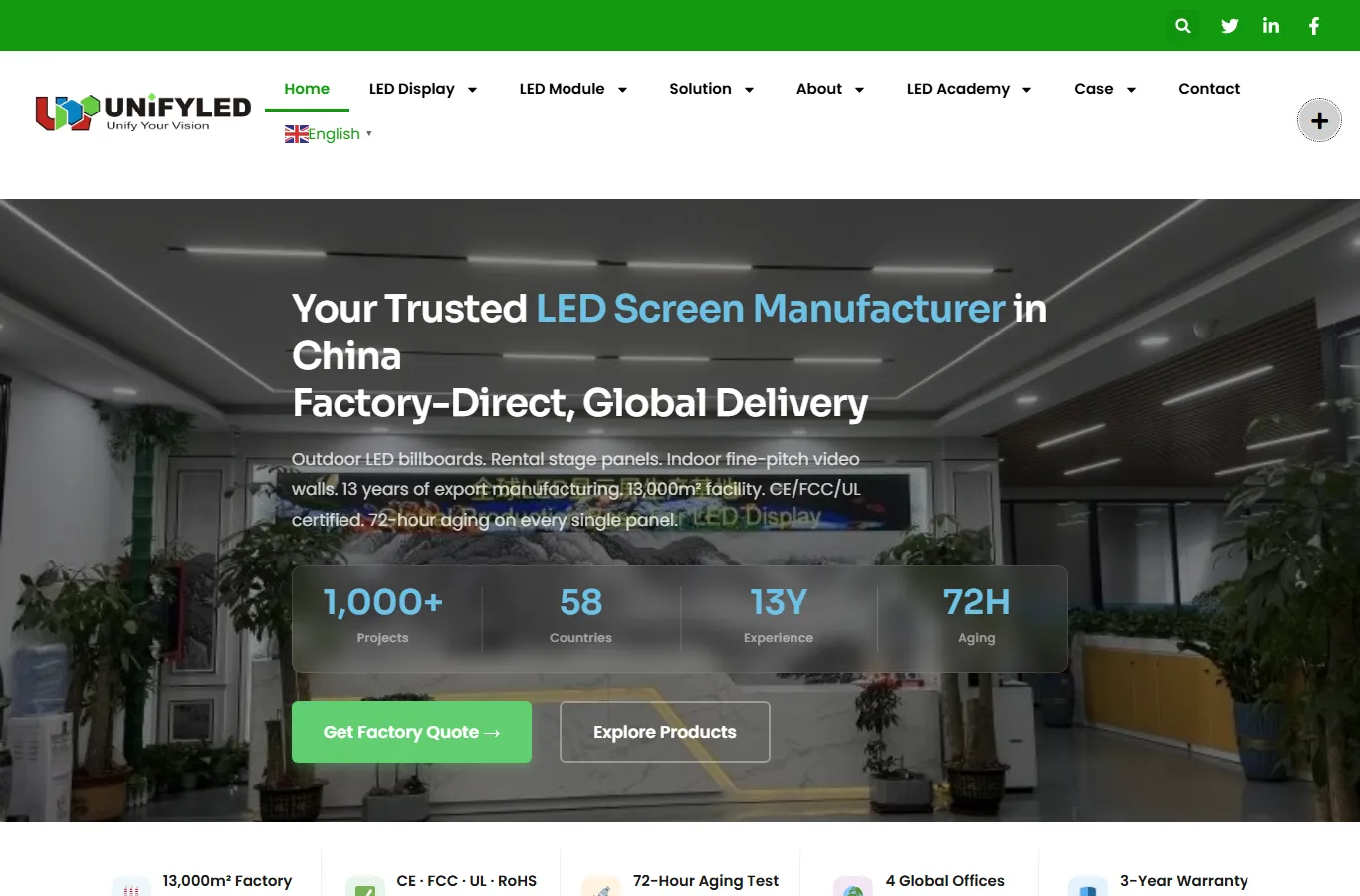Go to the Home menu item
1360x896 pixels.
(x=307, y=89)
